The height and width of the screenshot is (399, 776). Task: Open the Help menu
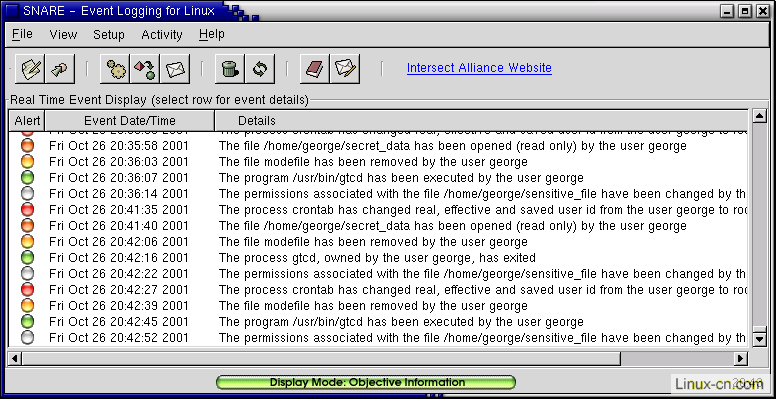211,34
